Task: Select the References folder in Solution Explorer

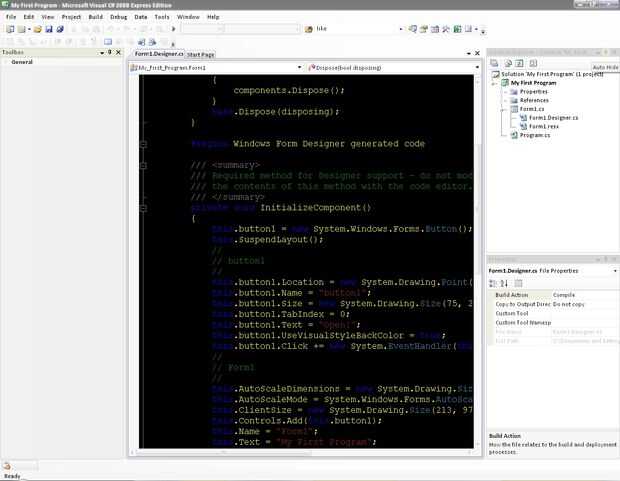Action: pyautogui.click(x=533, y=100)
